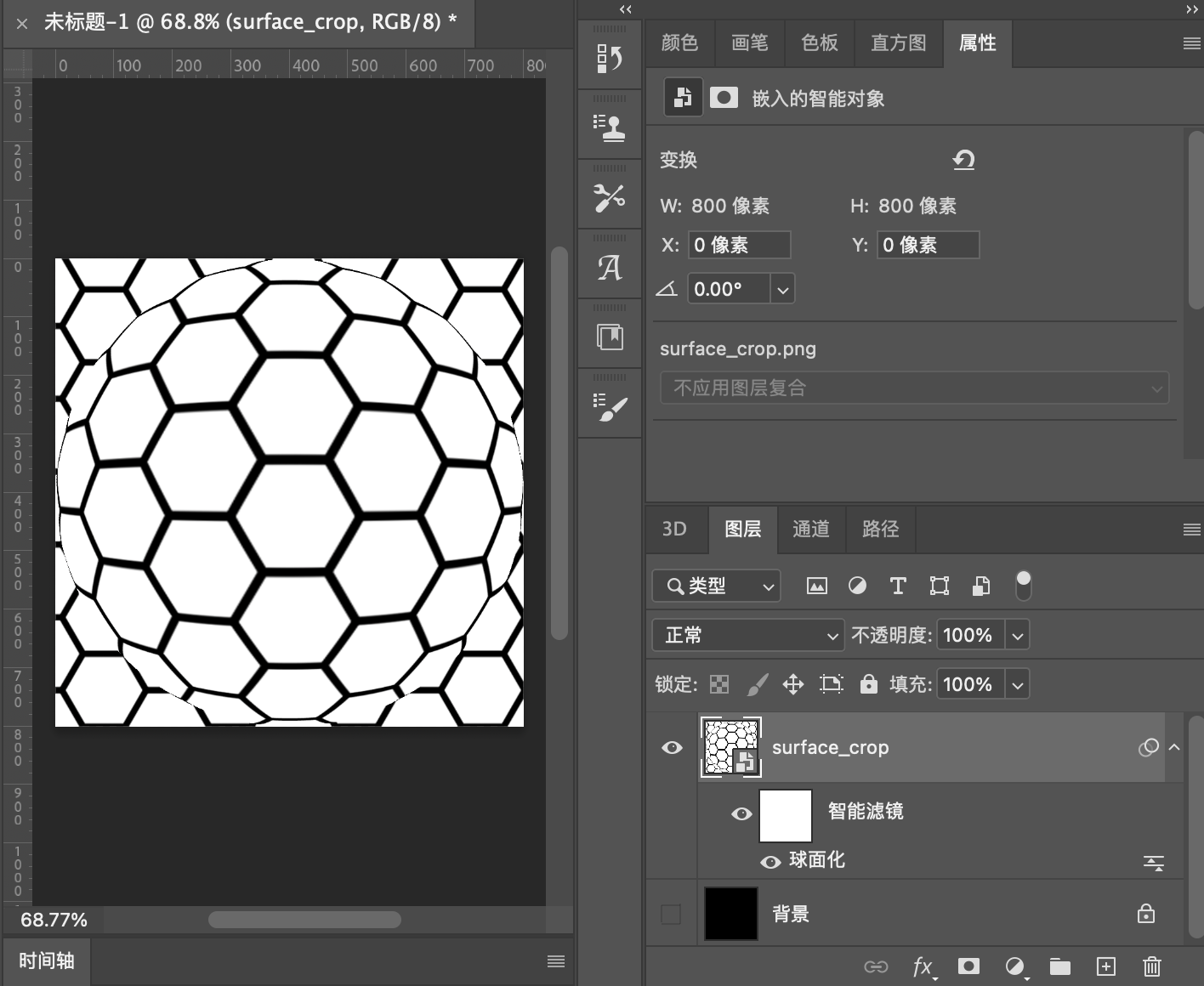Click the zoom level 68.77% field
The image size is (1204, 986).
pos(54,920)
